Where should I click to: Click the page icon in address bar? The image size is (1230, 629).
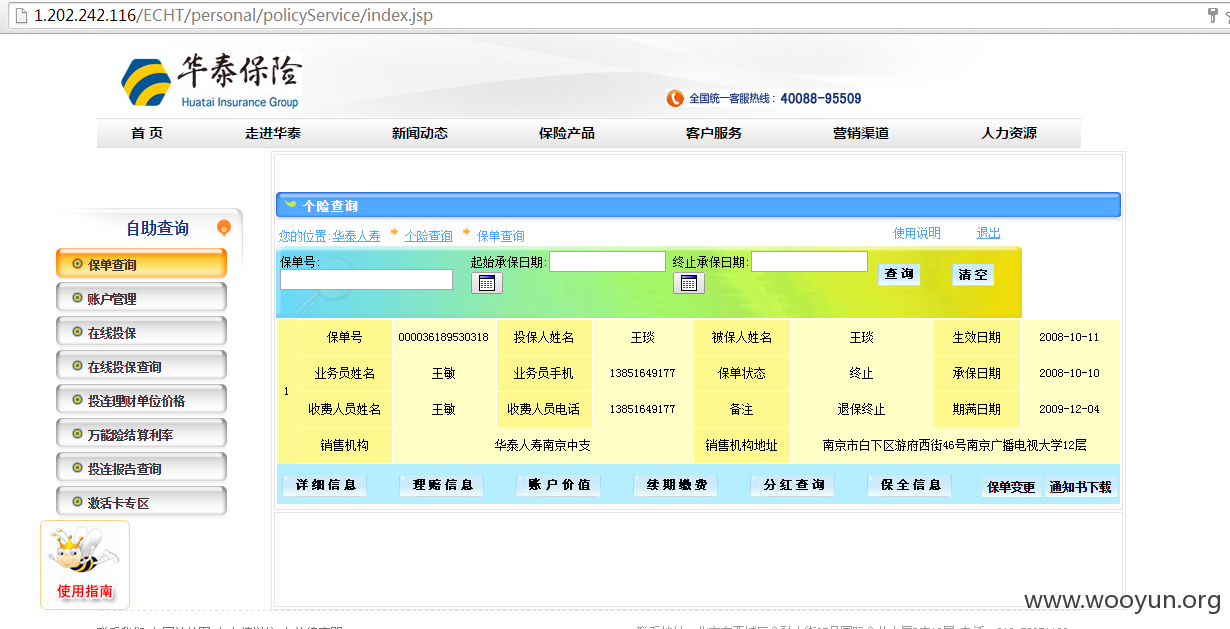(20, 16)
